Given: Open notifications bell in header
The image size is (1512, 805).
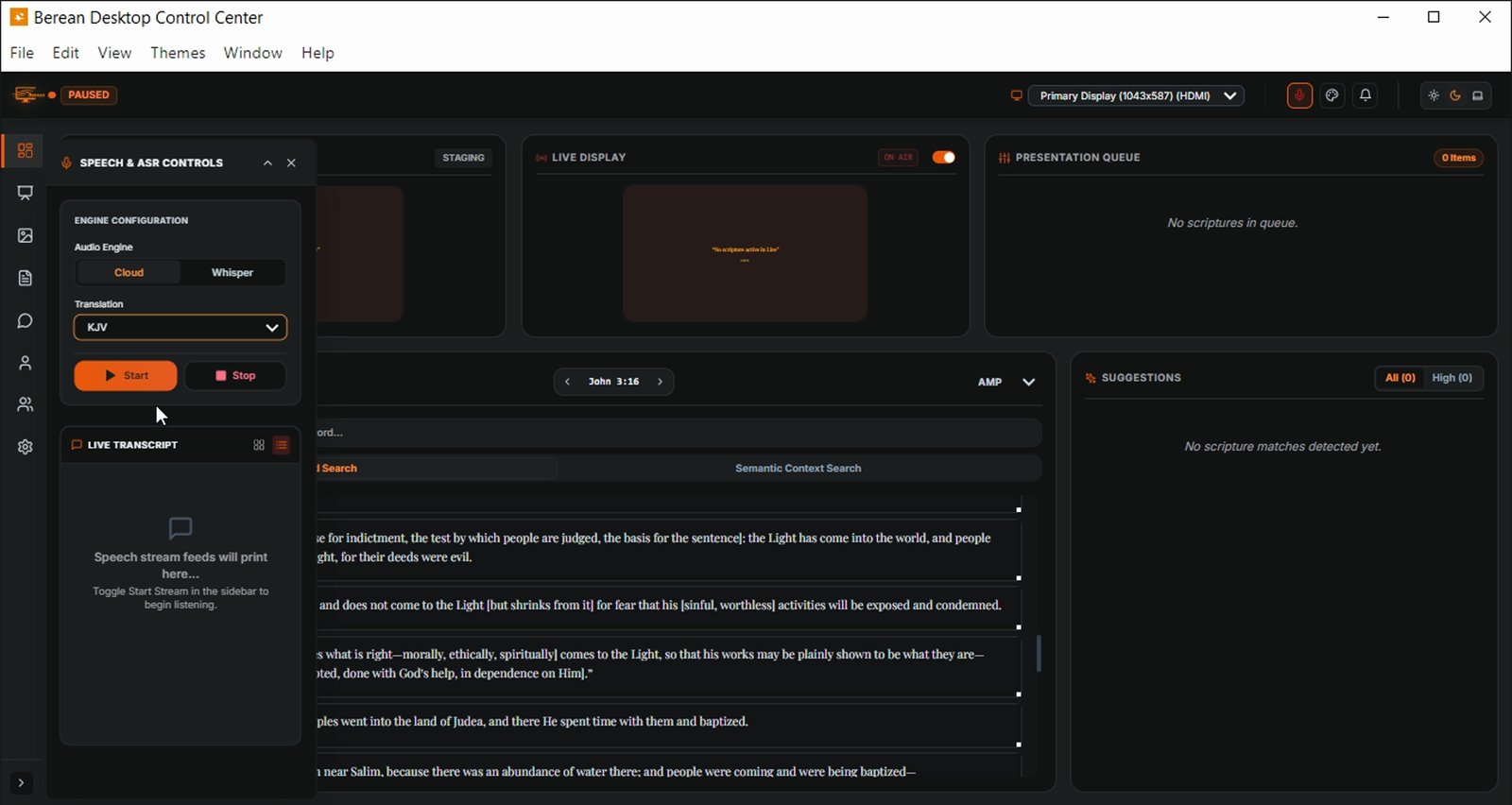Looking at the screenshot, I should (x=1366, y=95).
